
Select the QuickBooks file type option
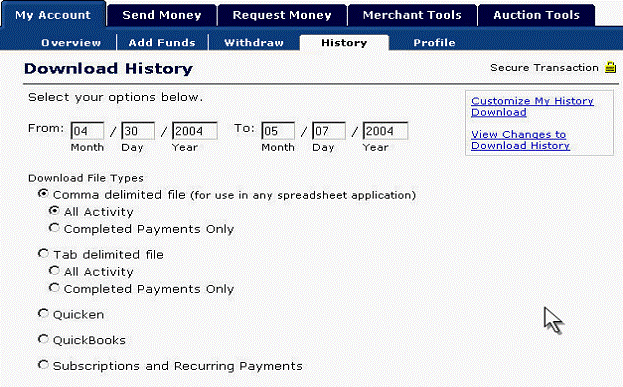pos(43,339)
